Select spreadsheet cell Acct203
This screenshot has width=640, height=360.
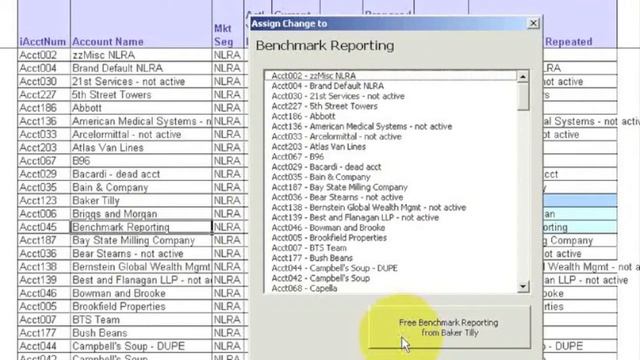[x=44, y=148]
